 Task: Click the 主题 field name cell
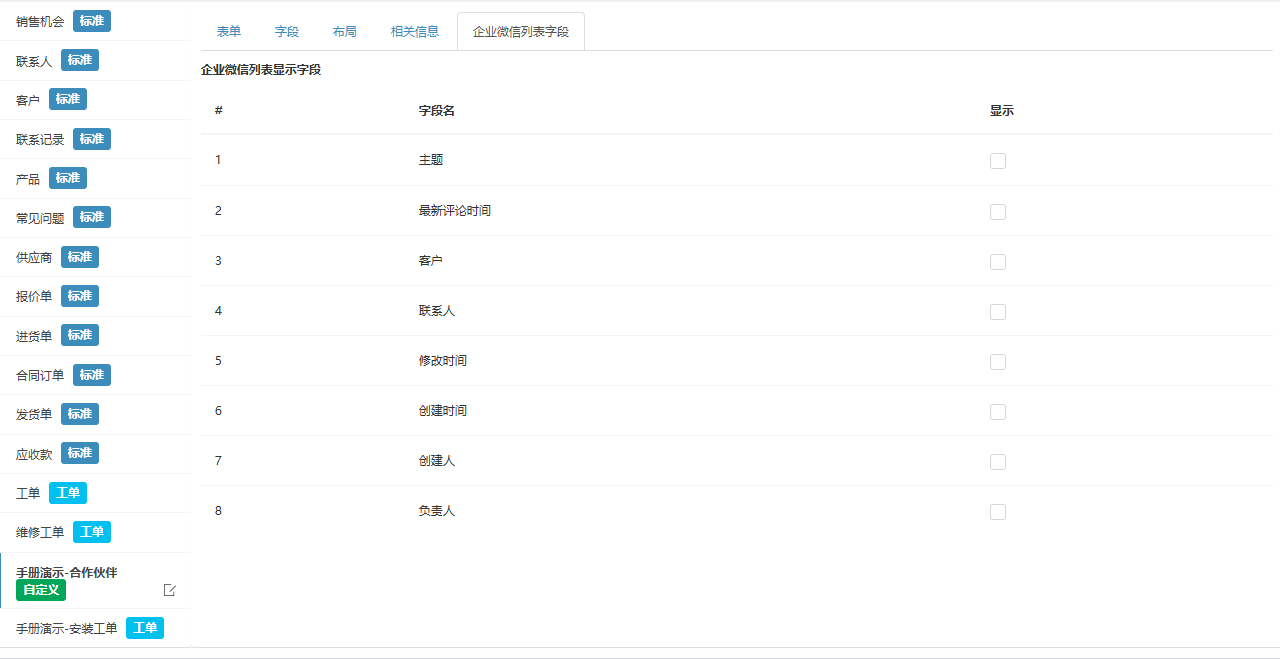[431, 160]
